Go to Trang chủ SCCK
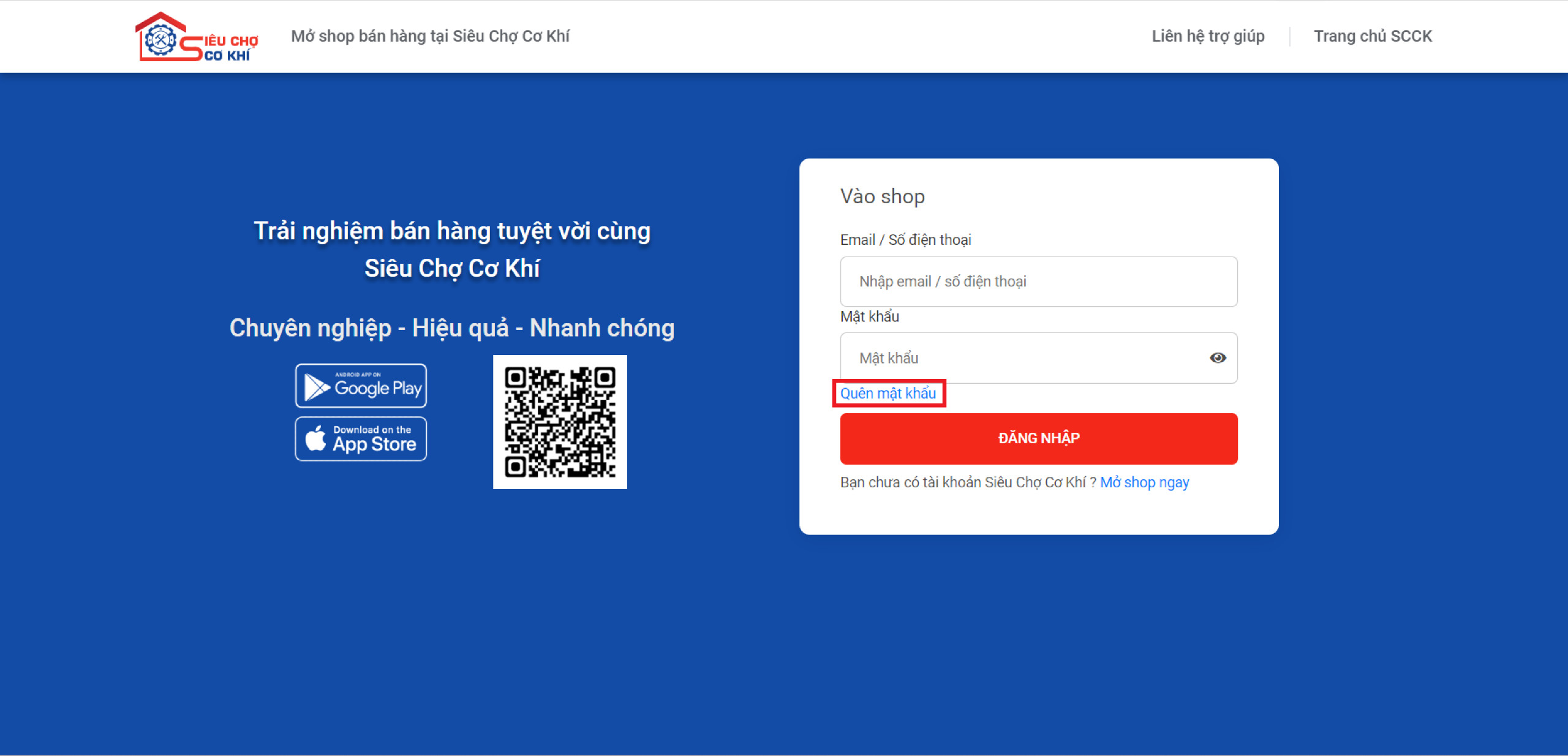The height and width of the screenshot is (756, 1568). point(1373,36)
